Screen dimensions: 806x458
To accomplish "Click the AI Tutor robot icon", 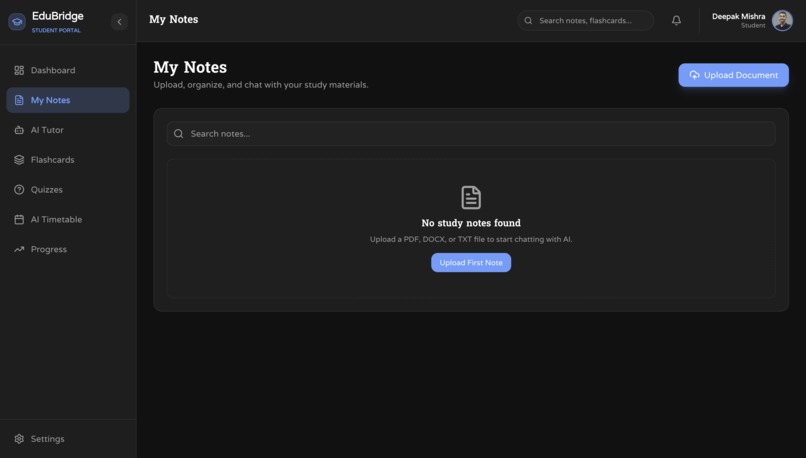I will point(19,130).
